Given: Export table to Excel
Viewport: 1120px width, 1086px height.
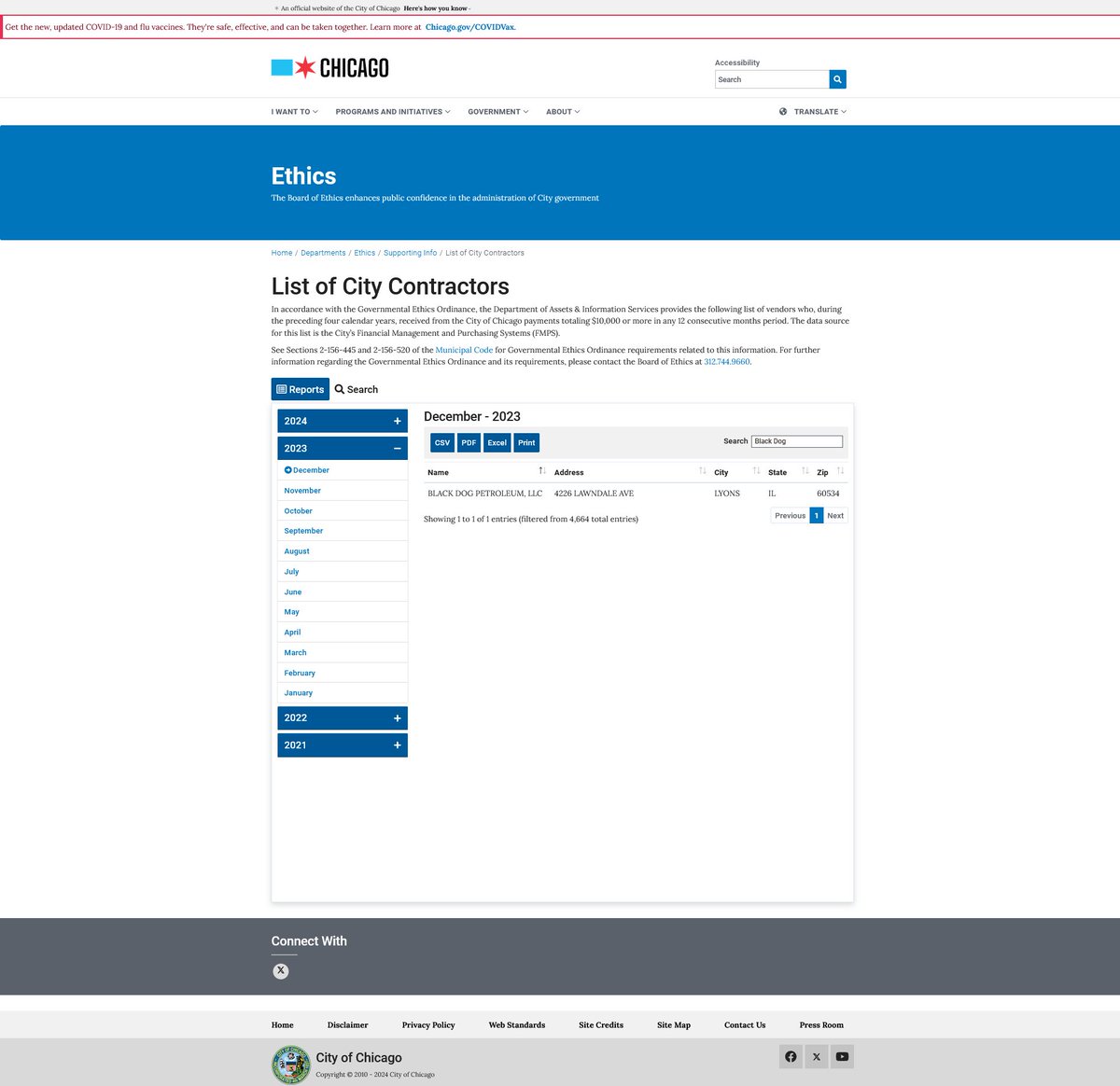Looking at the screenshot, I should click(497, 442).
